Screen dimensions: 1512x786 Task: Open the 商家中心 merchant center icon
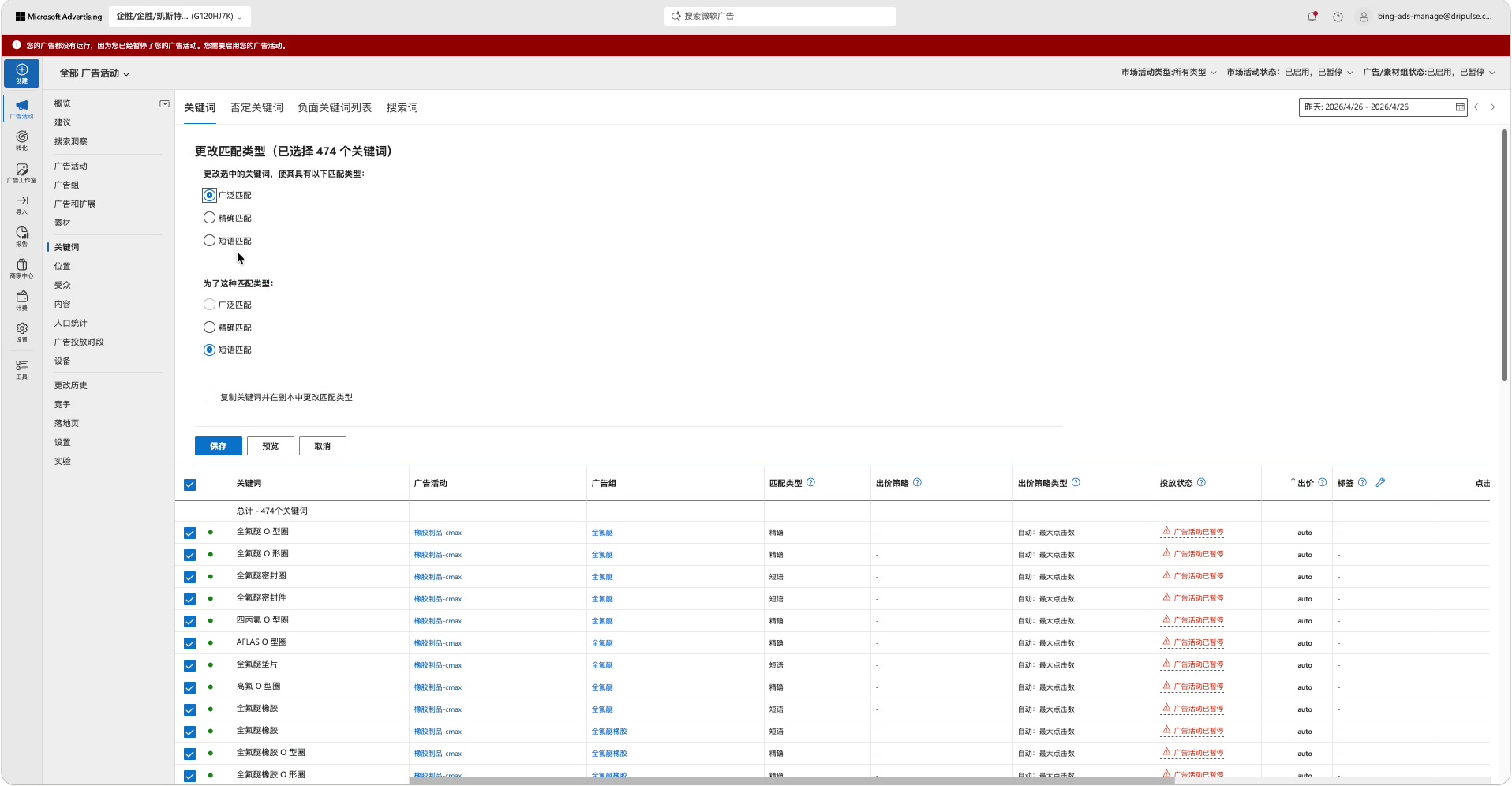point(21,268)
